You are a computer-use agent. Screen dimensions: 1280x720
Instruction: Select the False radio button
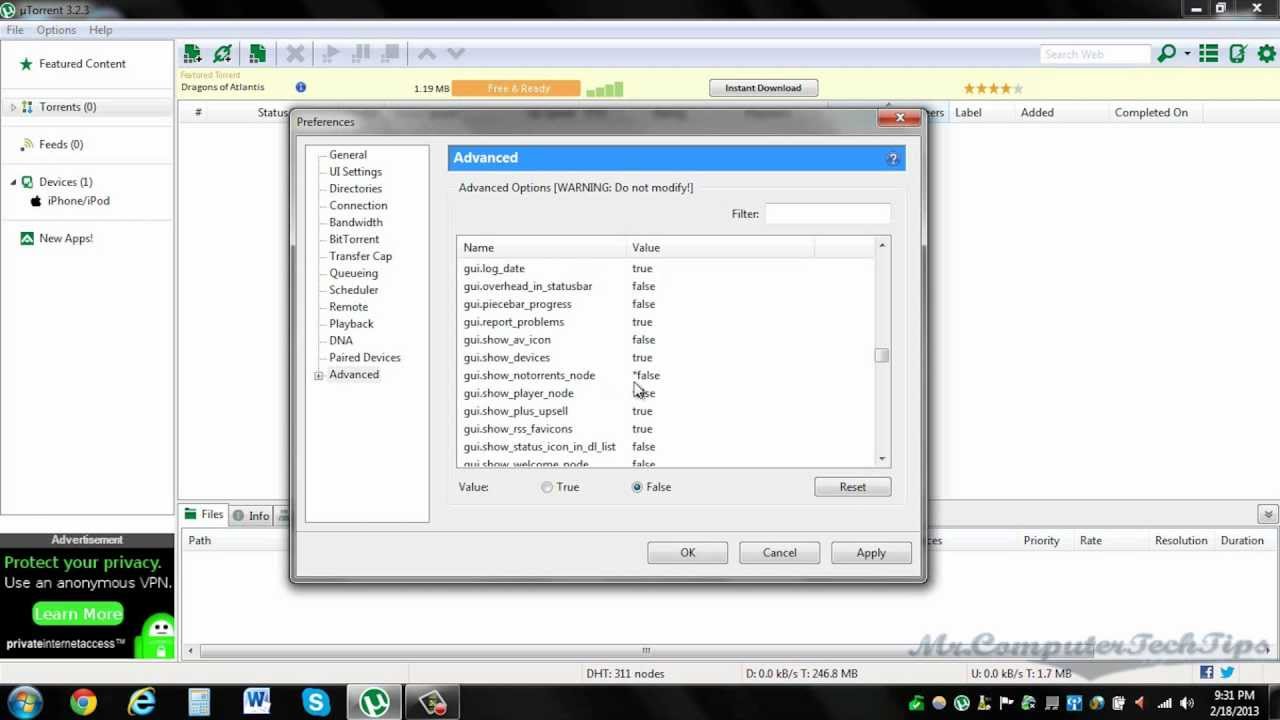637,487
